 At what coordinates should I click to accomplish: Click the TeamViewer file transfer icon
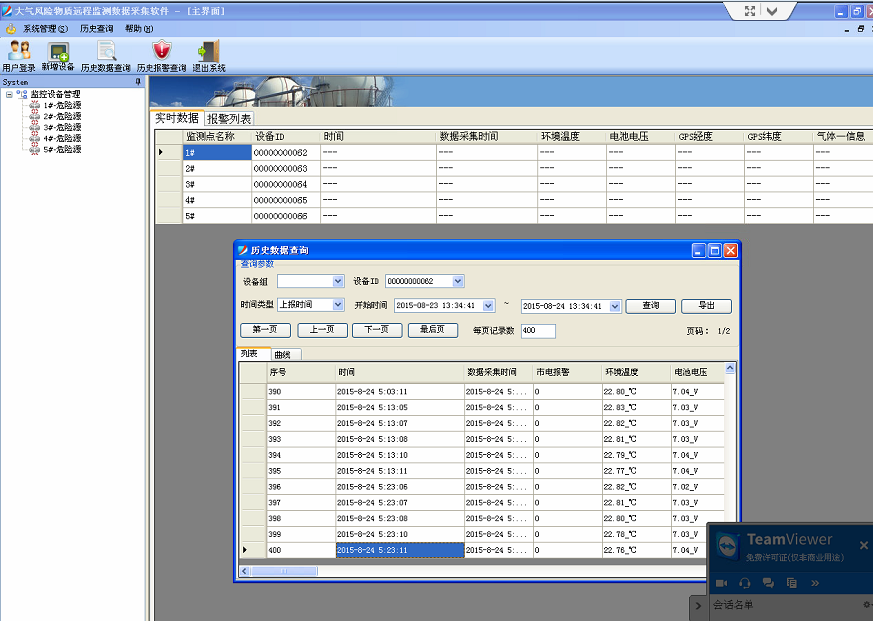[x=791, y=583]
